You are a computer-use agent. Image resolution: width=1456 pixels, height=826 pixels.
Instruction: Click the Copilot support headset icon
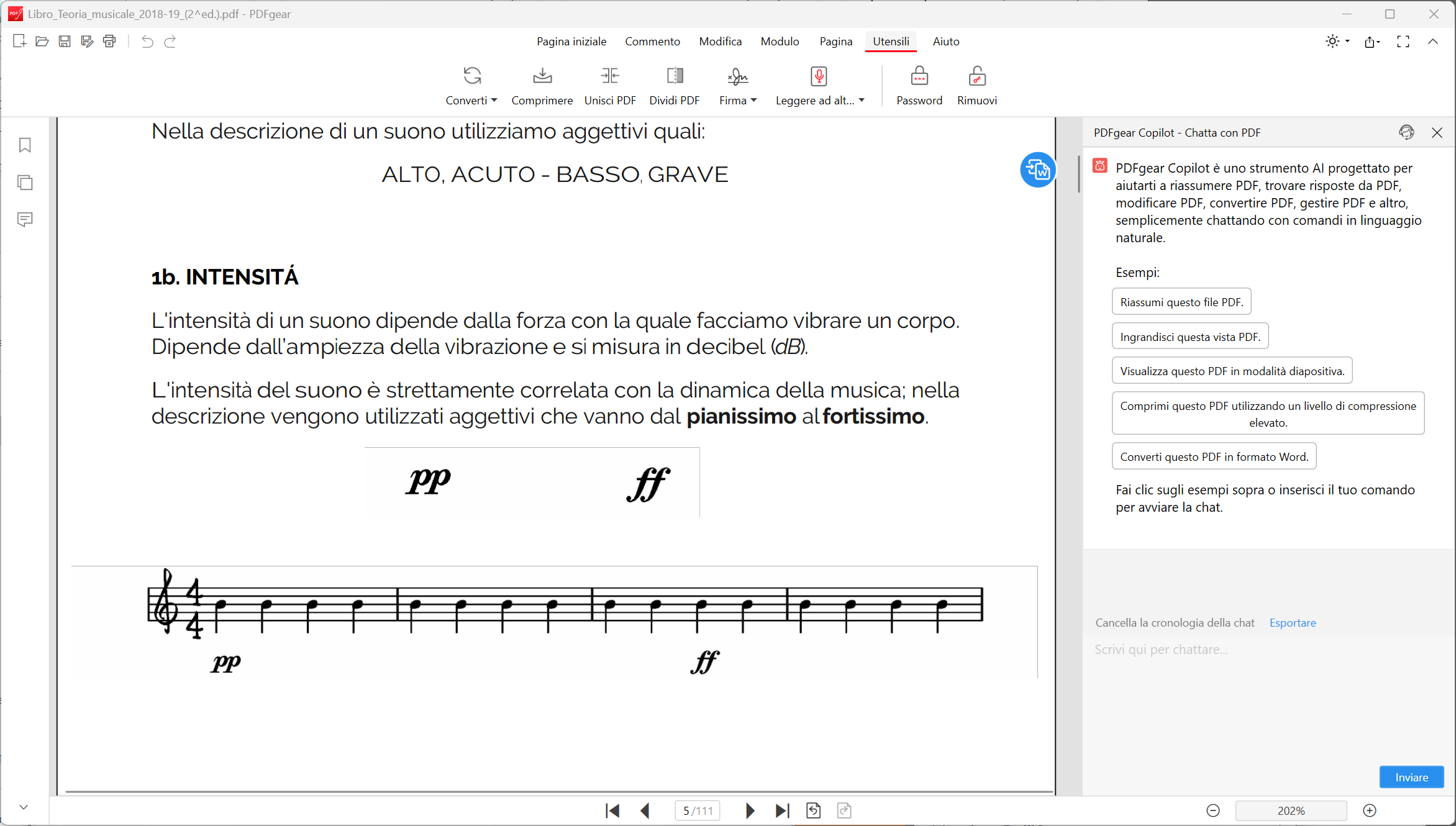1407,132
